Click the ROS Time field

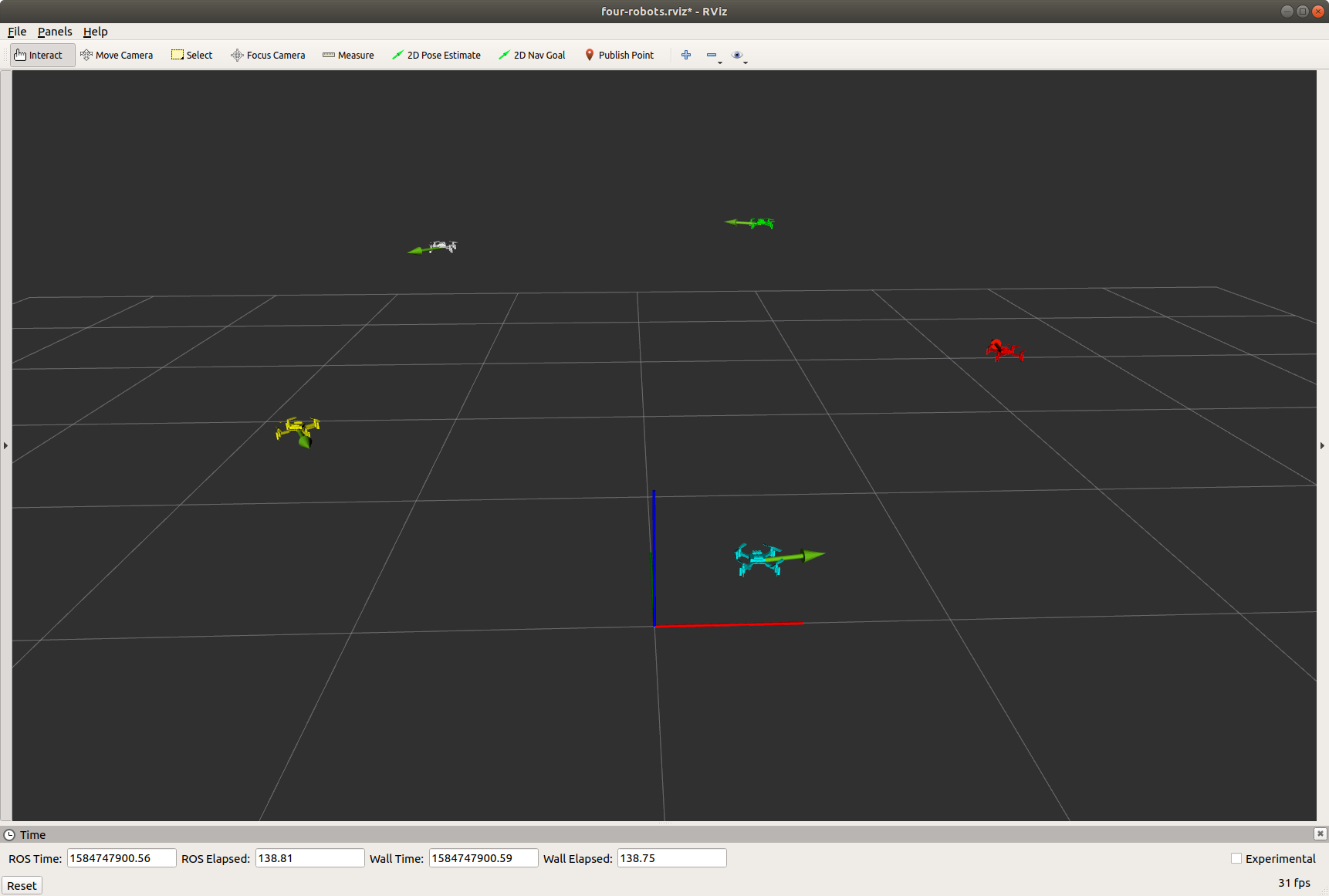(x=122, y=858)
